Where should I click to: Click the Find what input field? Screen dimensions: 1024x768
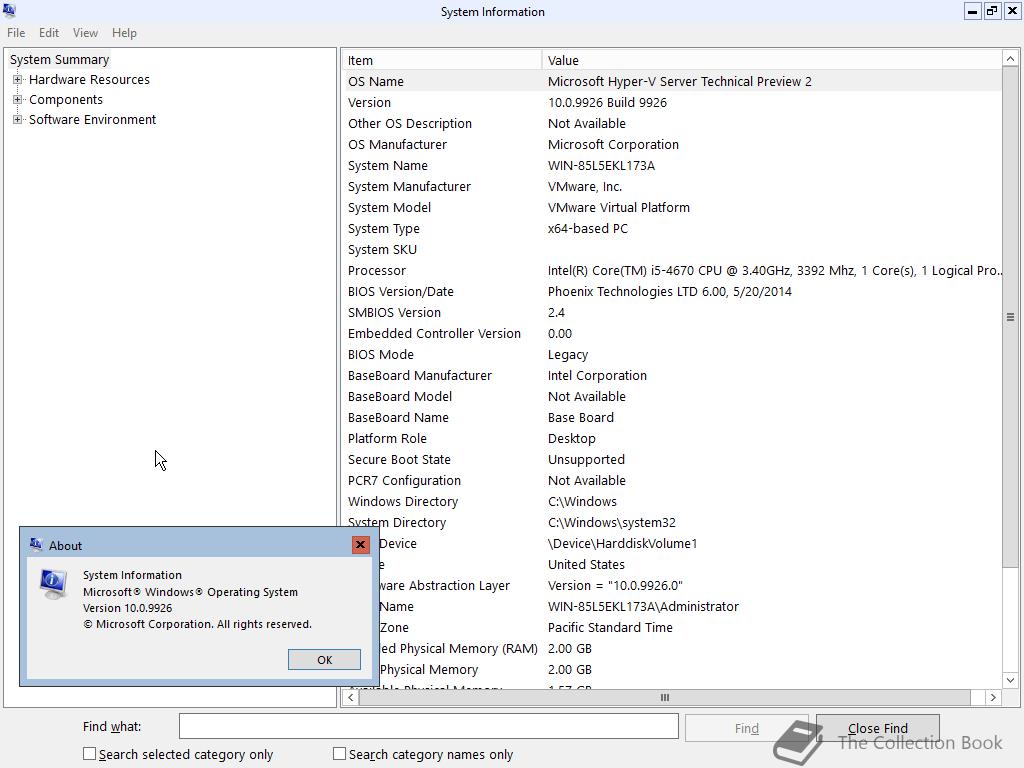[x=429, y=726]
